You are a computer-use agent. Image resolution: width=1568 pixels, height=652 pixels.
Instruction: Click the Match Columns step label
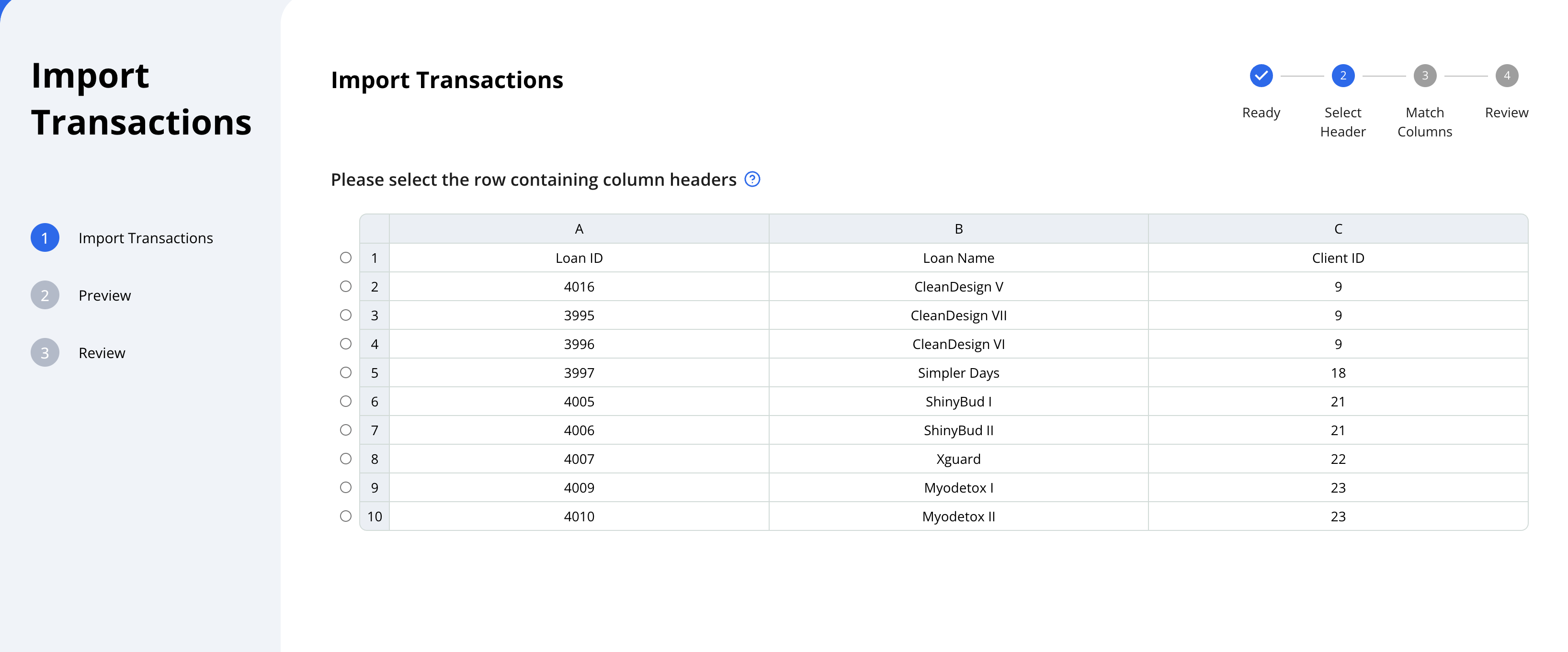1425,122
